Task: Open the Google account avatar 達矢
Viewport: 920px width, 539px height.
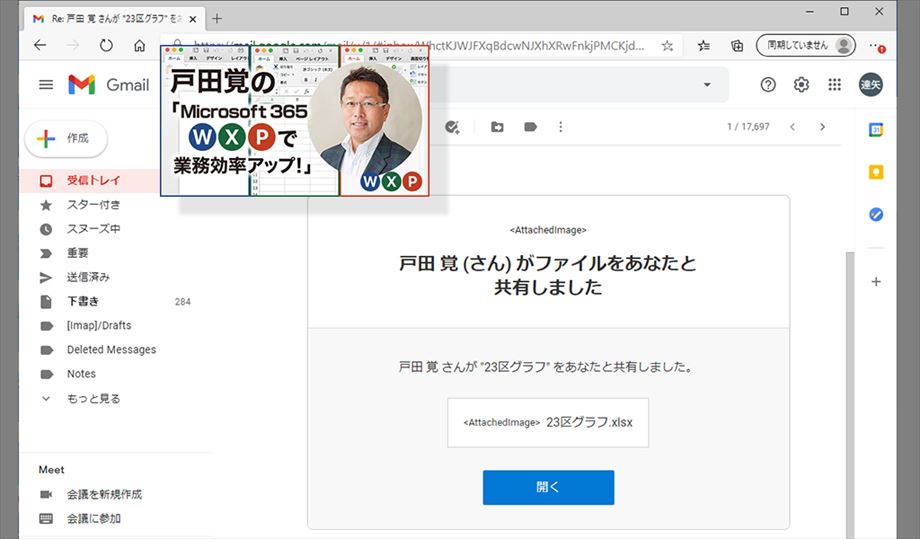Action: pyautogui.click(x=871, y=85)
